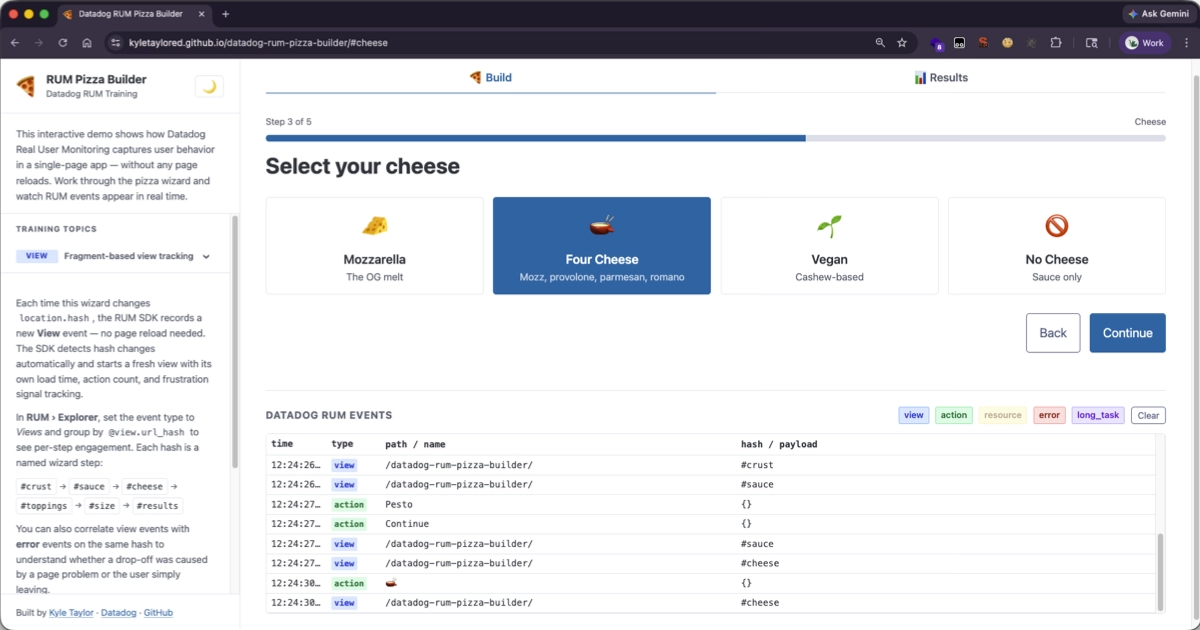
Task: Switch to the Build tab
Action: [x=490, y=77]
